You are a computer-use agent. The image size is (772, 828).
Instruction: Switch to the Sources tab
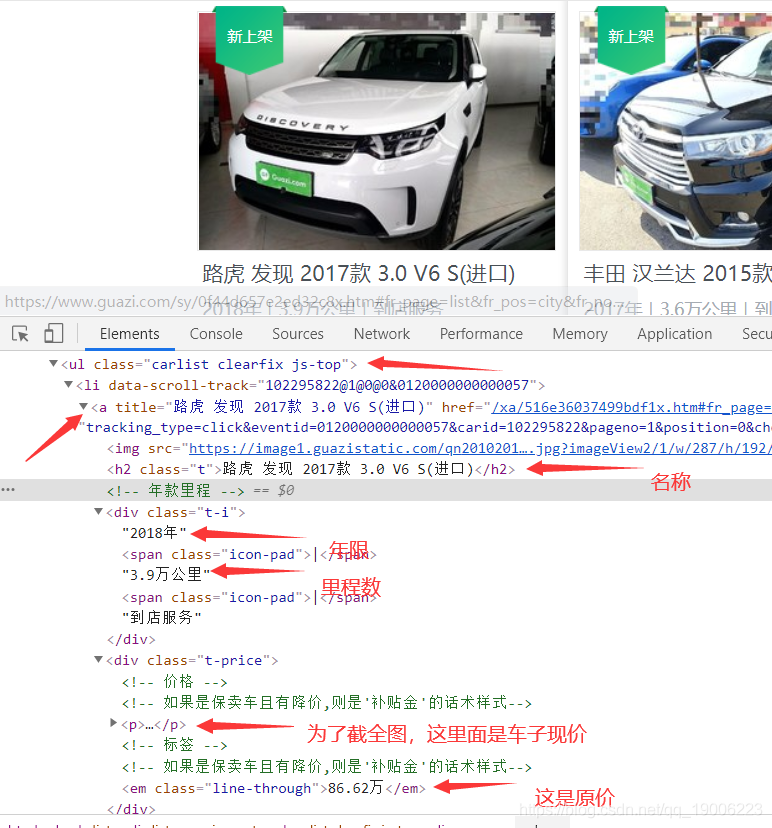tap(298, 334)
